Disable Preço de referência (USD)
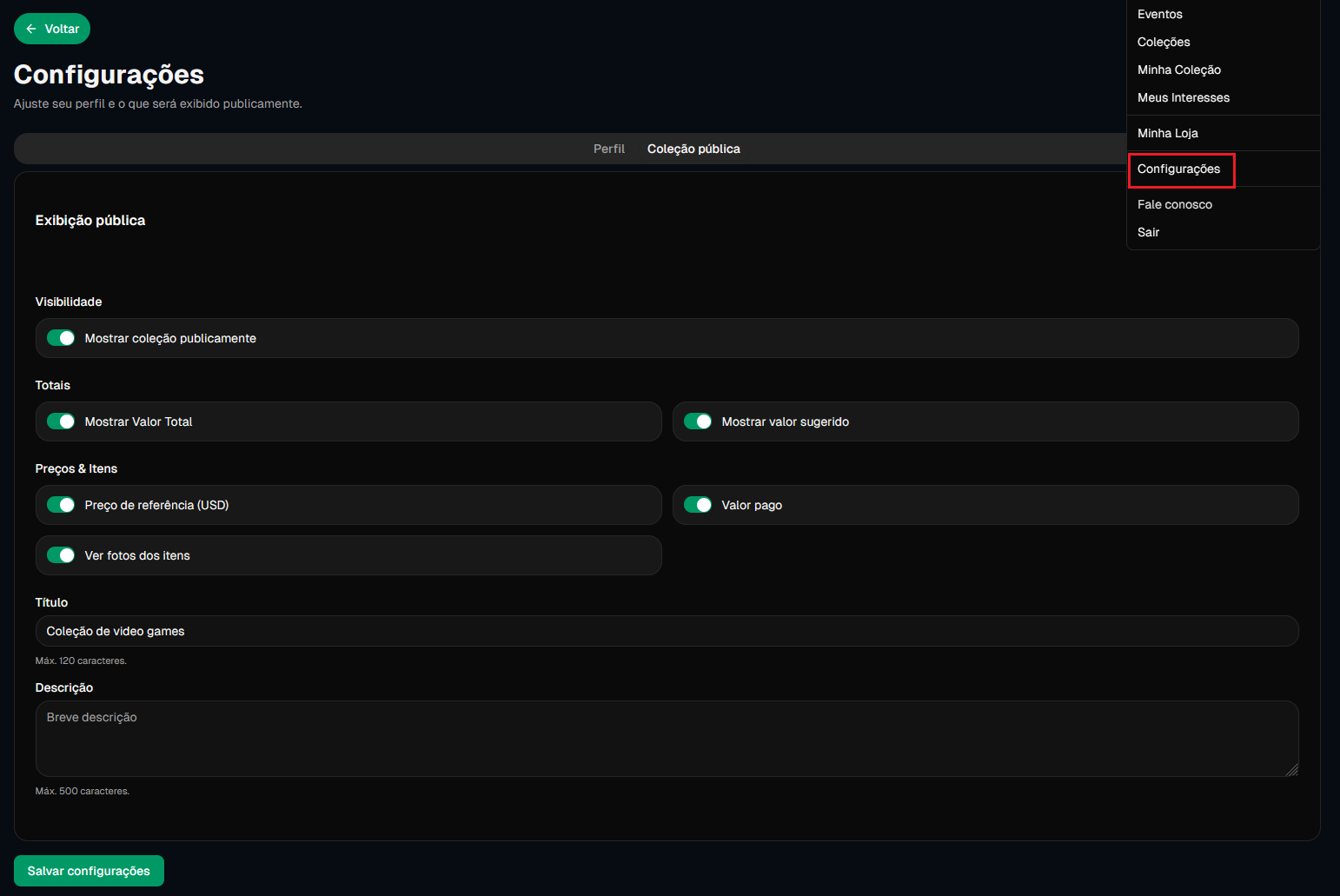This screenshot has height=896, width=1340. click(x=61, y=504)
